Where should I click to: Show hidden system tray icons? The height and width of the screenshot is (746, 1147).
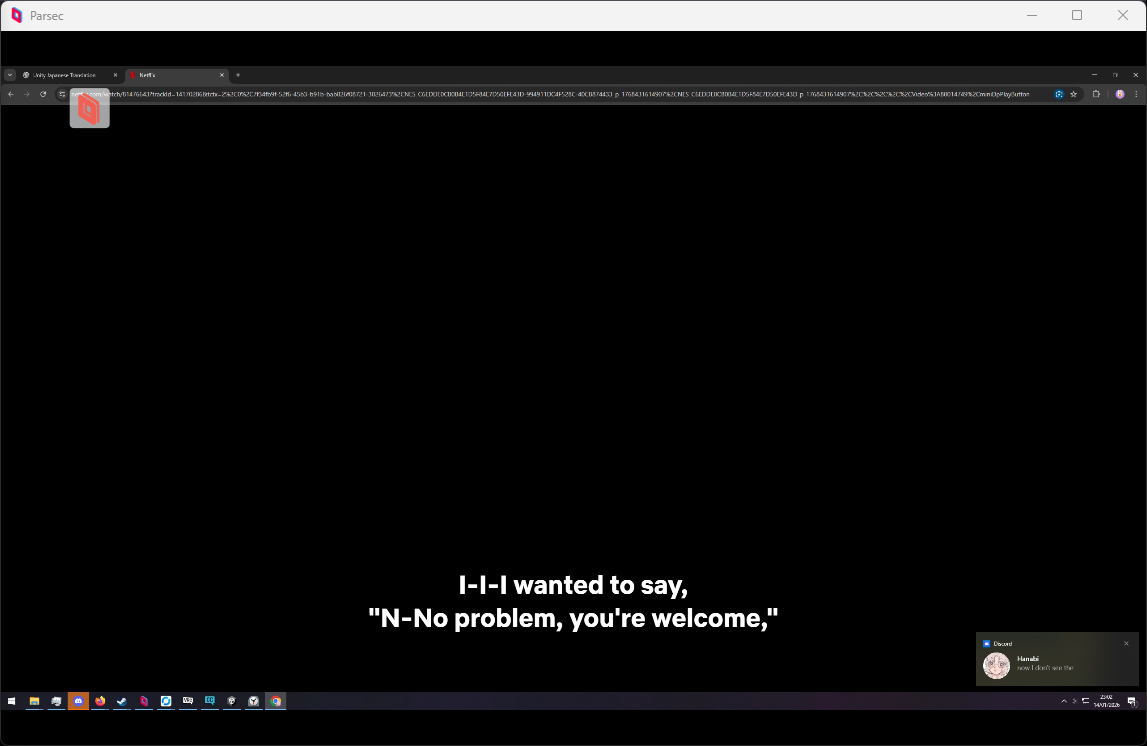point(1063,701)
